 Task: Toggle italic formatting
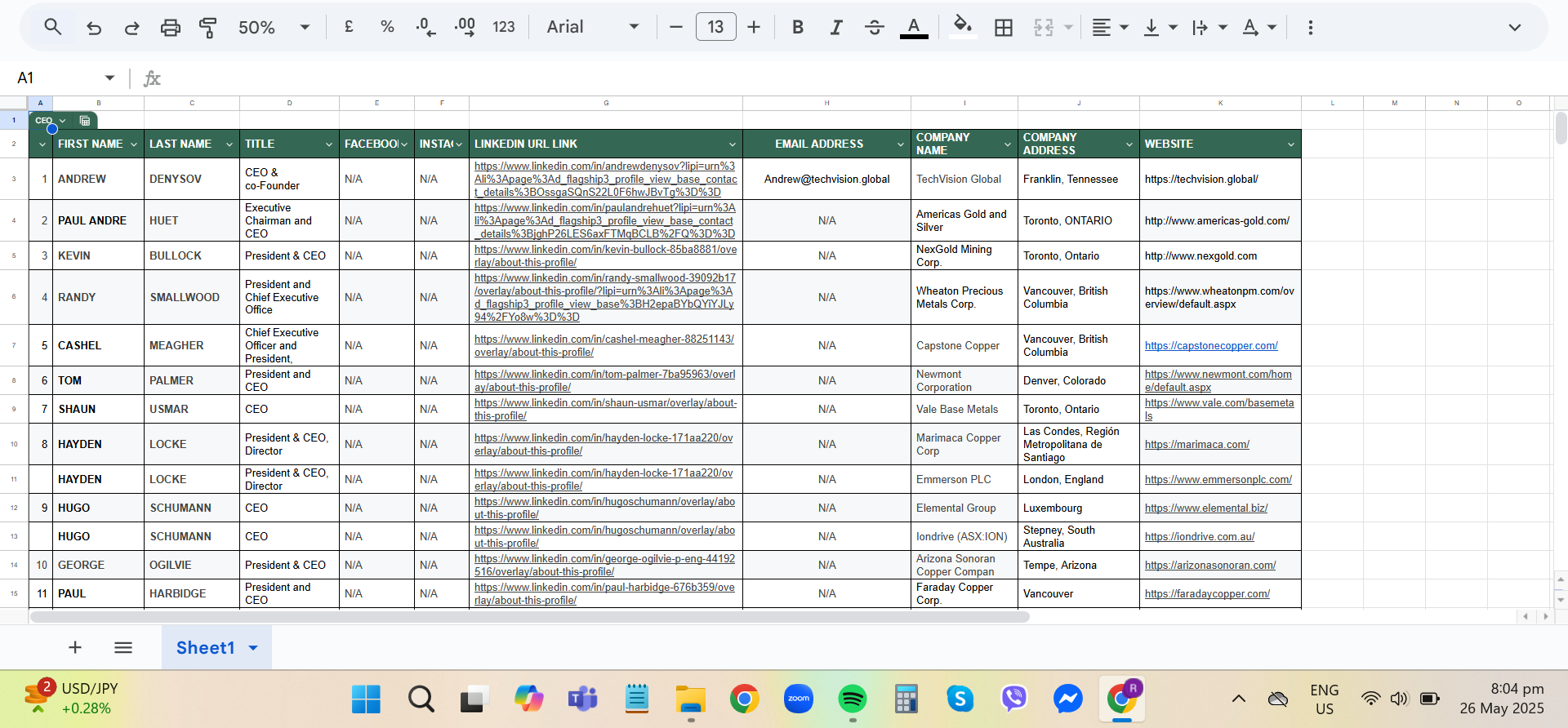[836, 28]
